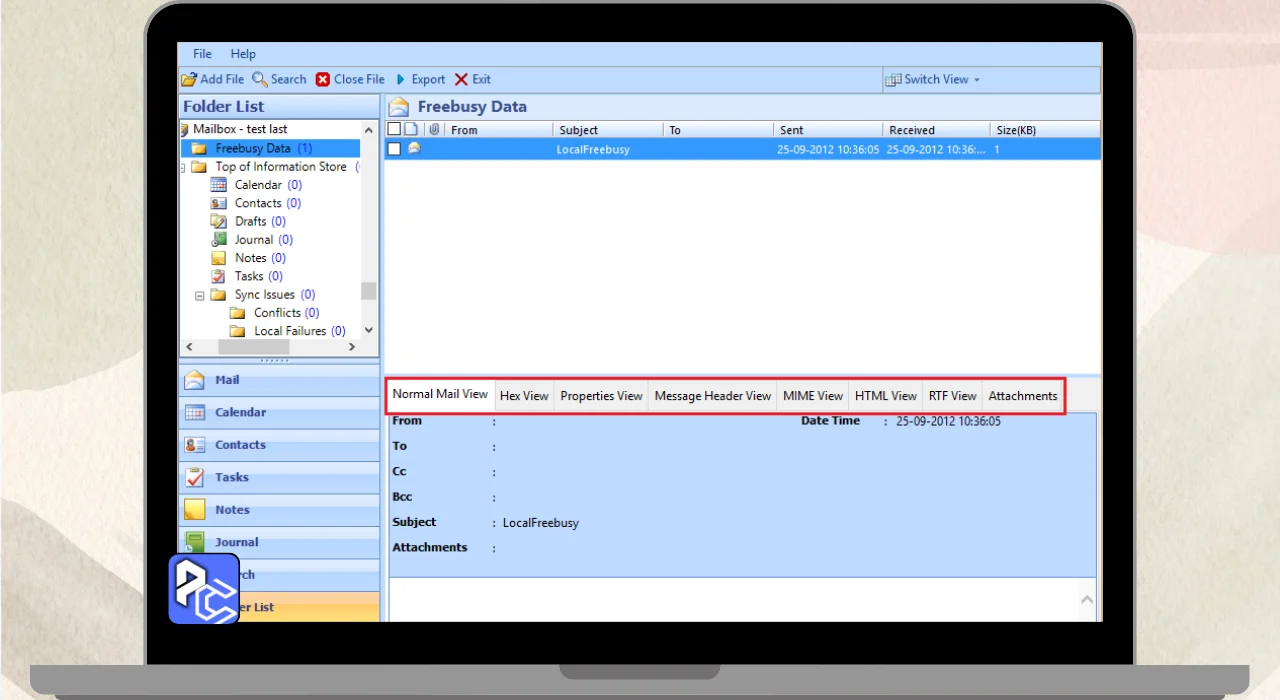Open the Mail section in navigation pane

coord(227,380)
